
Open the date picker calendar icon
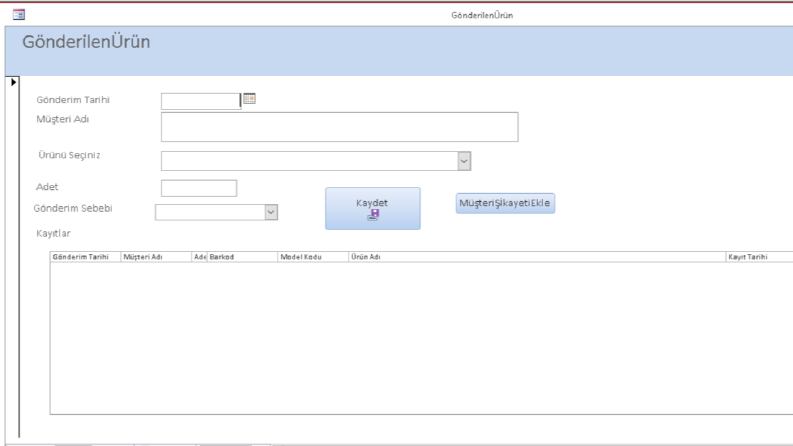point(249,99)
